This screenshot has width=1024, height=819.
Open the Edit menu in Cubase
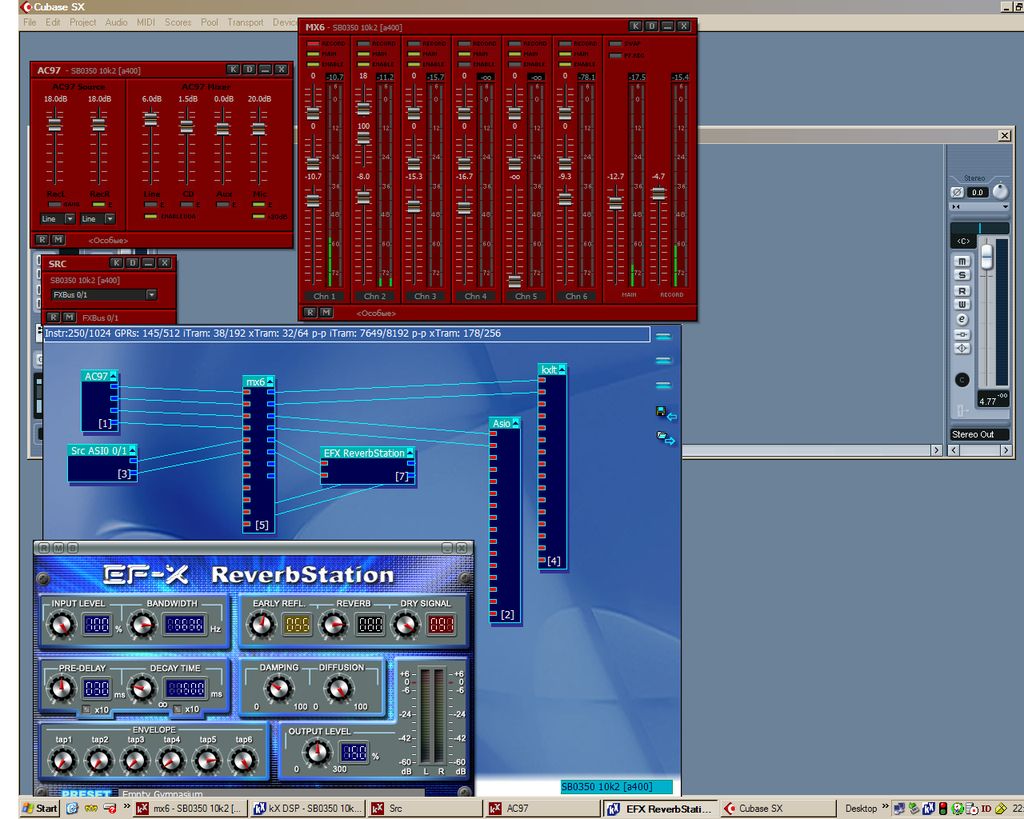point(53,22)
